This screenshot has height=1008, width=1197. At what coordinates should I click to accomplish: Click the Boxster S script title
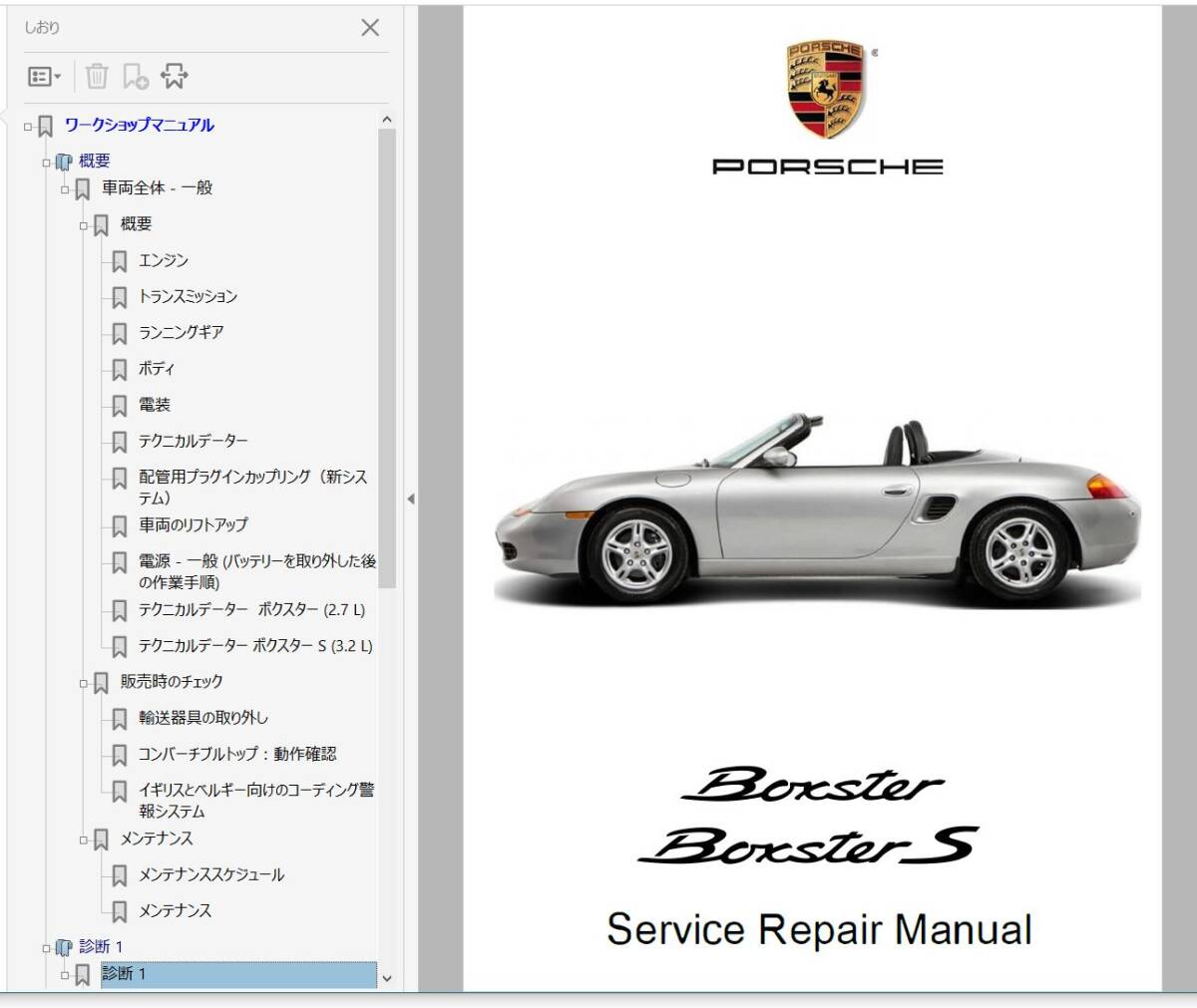click(808, 845)
